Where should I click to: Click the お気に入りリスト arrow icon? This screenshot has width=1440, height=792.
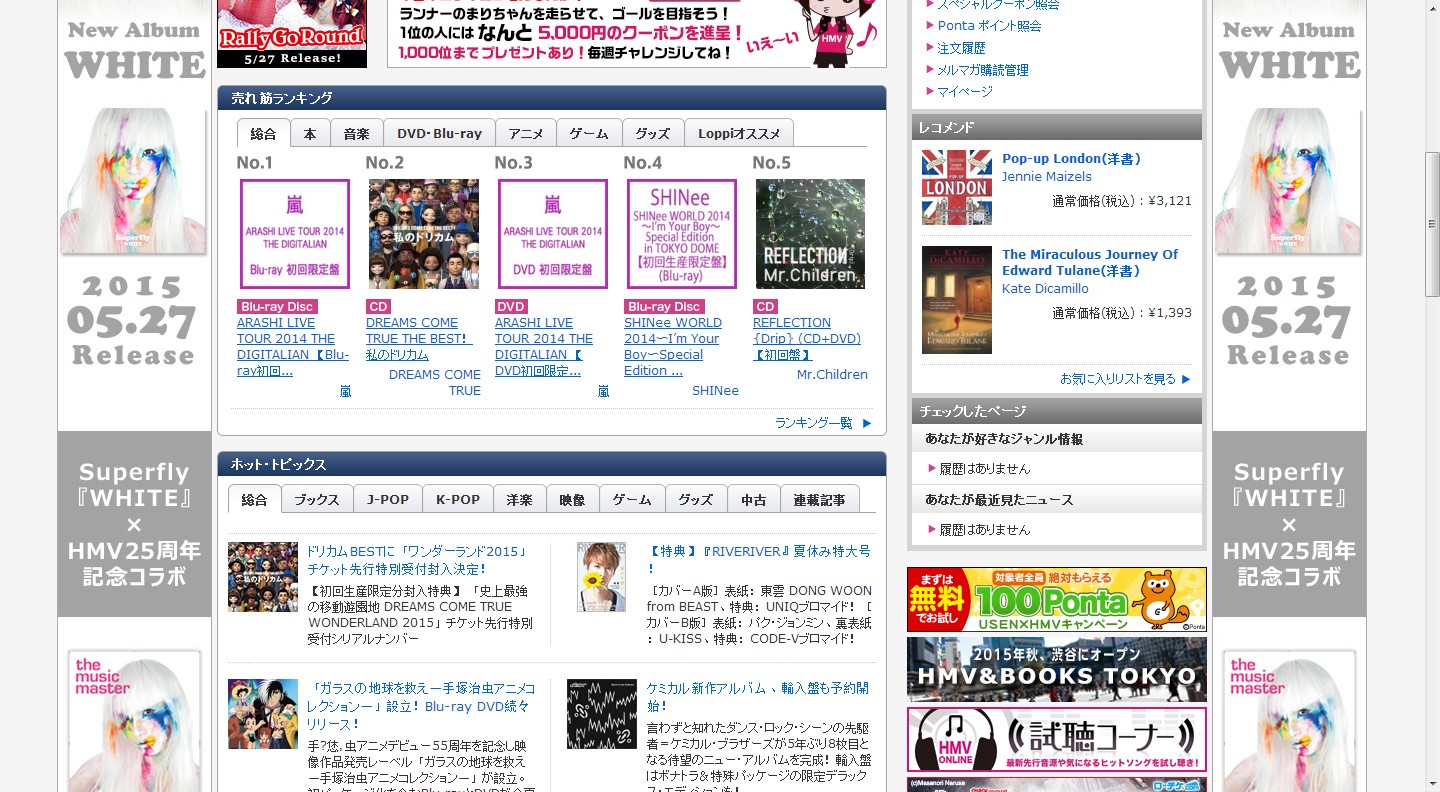pyautogui.click(x=1186, y=379)
